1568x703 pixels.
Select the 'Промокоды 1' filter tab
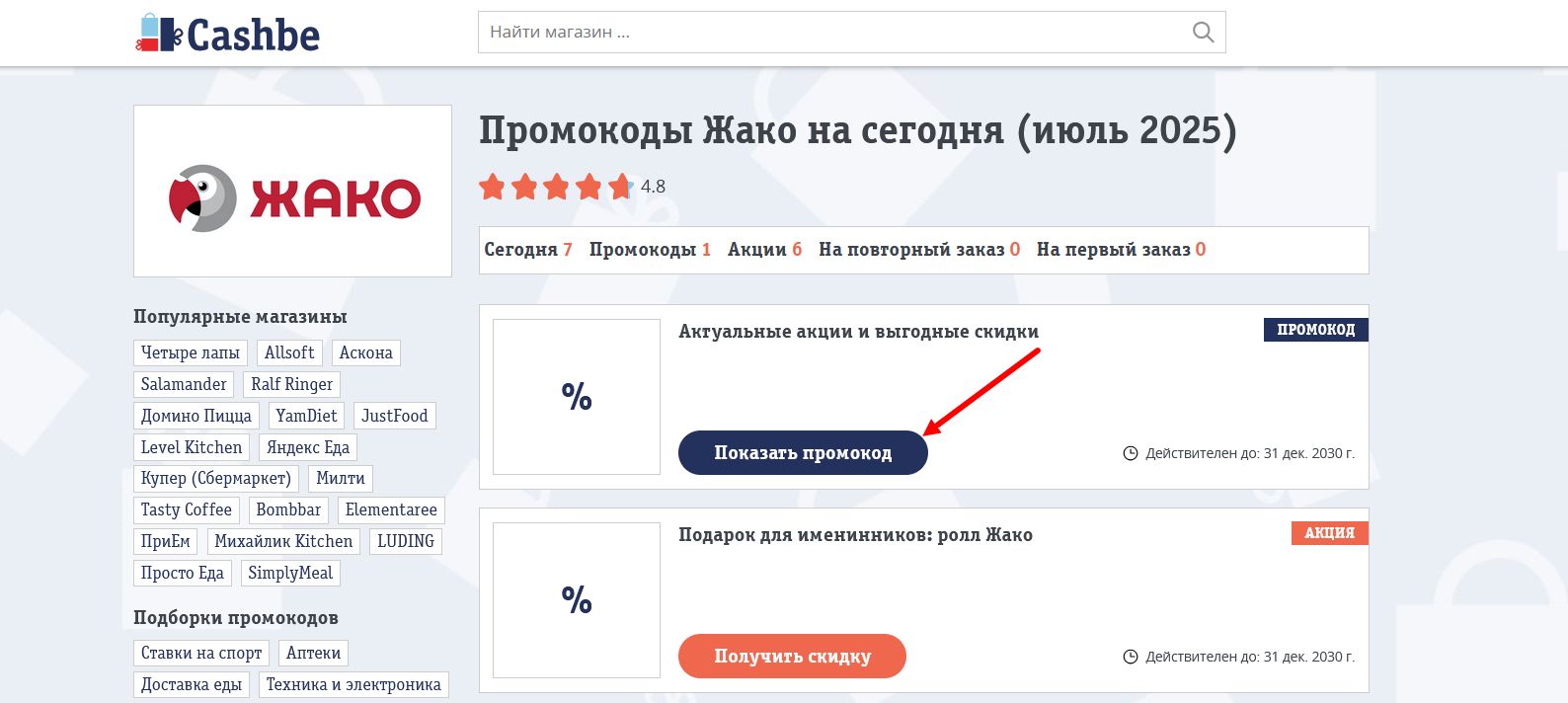point(650,250)
